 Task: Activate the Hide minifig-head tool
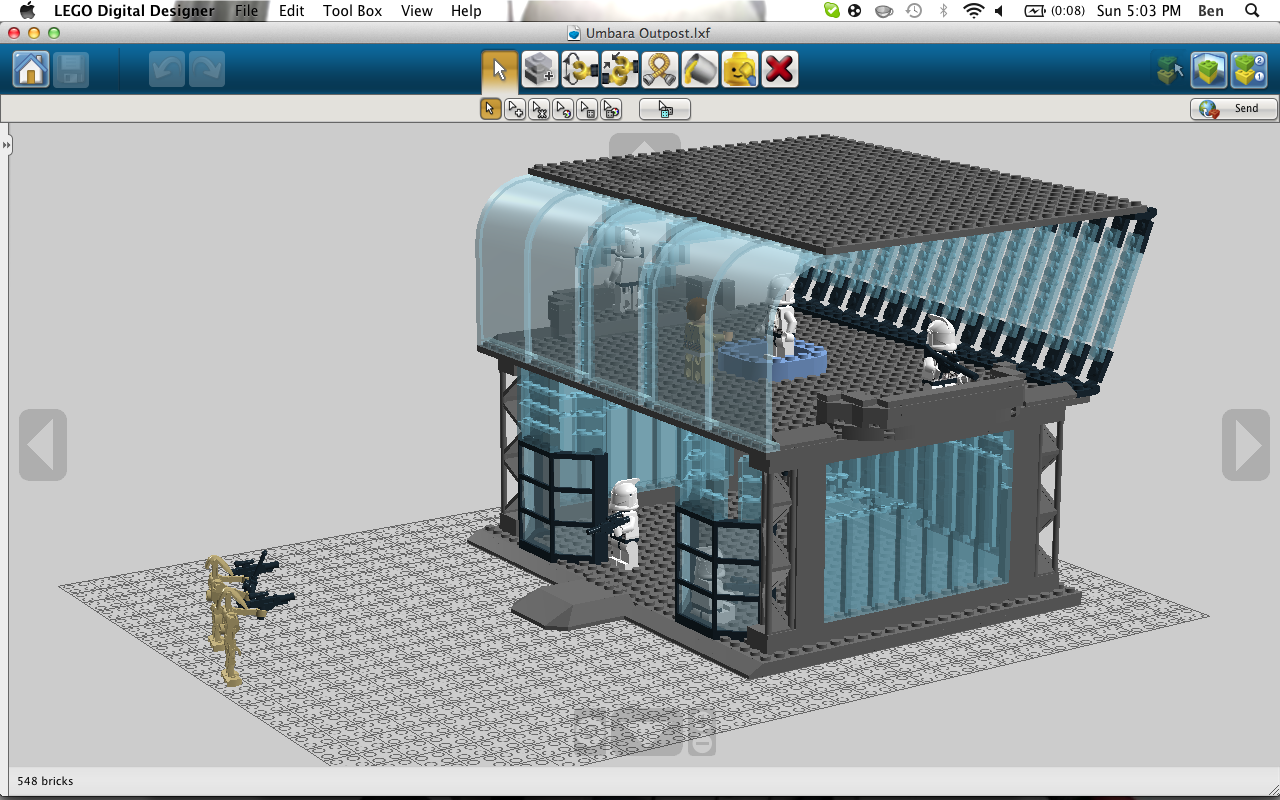739,70
